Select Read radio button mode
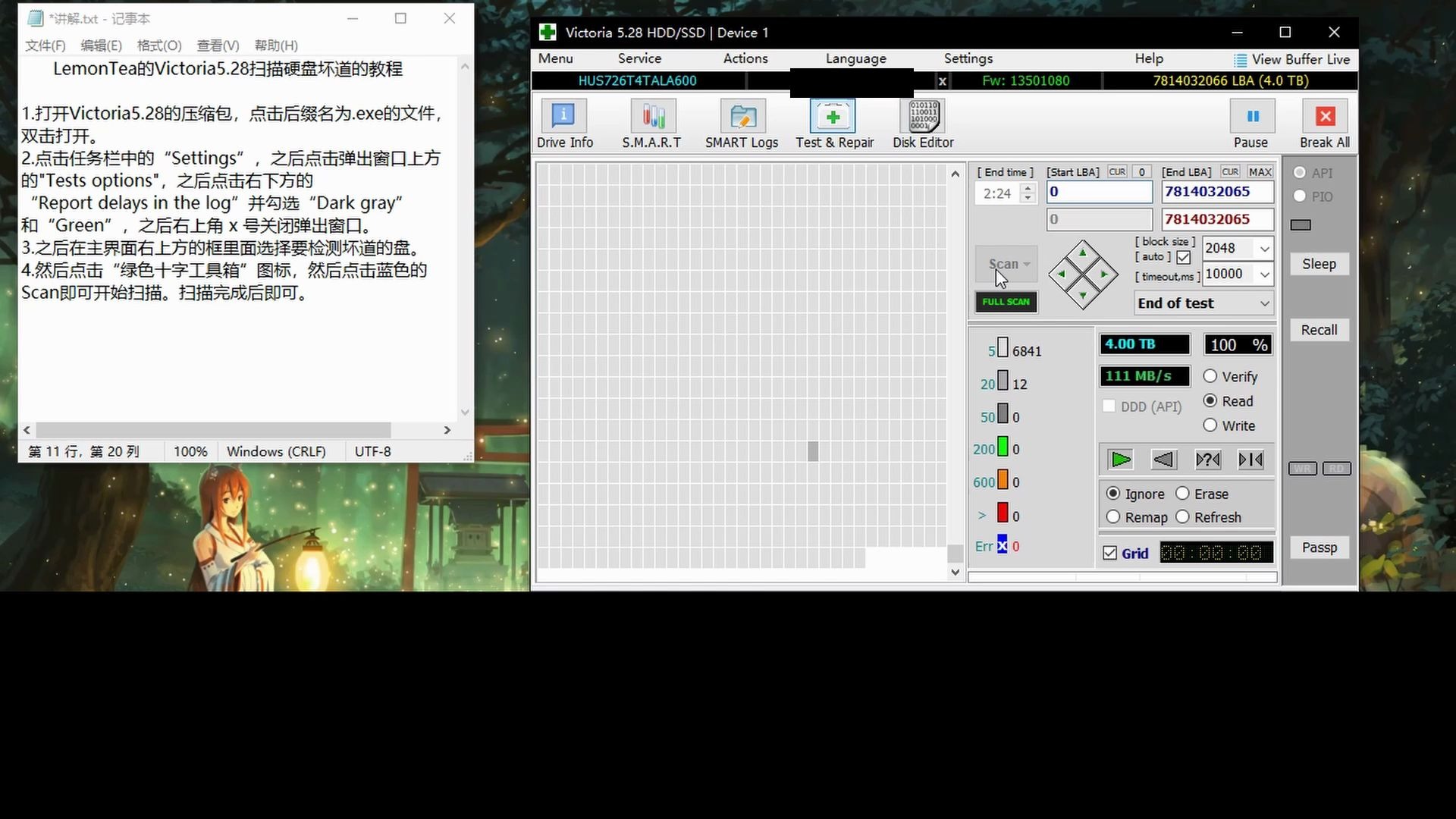Image resolution: width=1456 pixels, height=819 pixels. tap(1210, 400)
